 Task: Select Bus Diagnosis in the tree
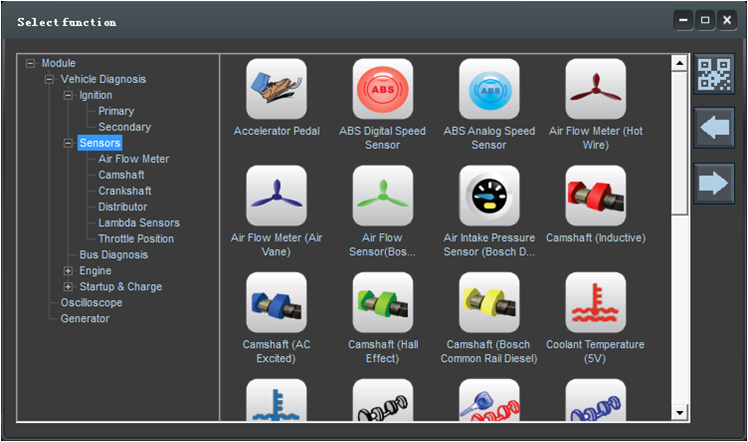pyautogui.click(x=113, y=255)
